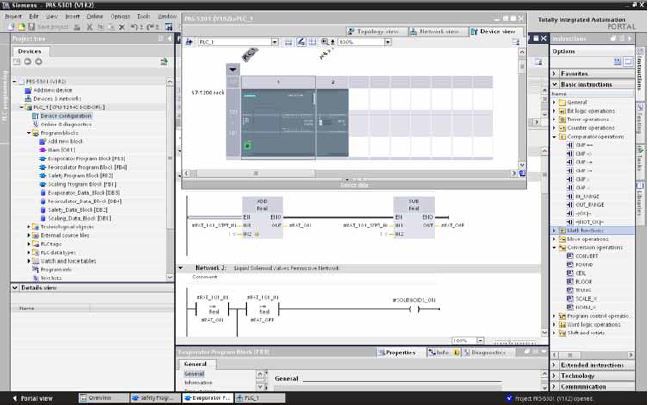Select the module in rack slot 2
Screen dimensions: 648x405
point(332,123)
